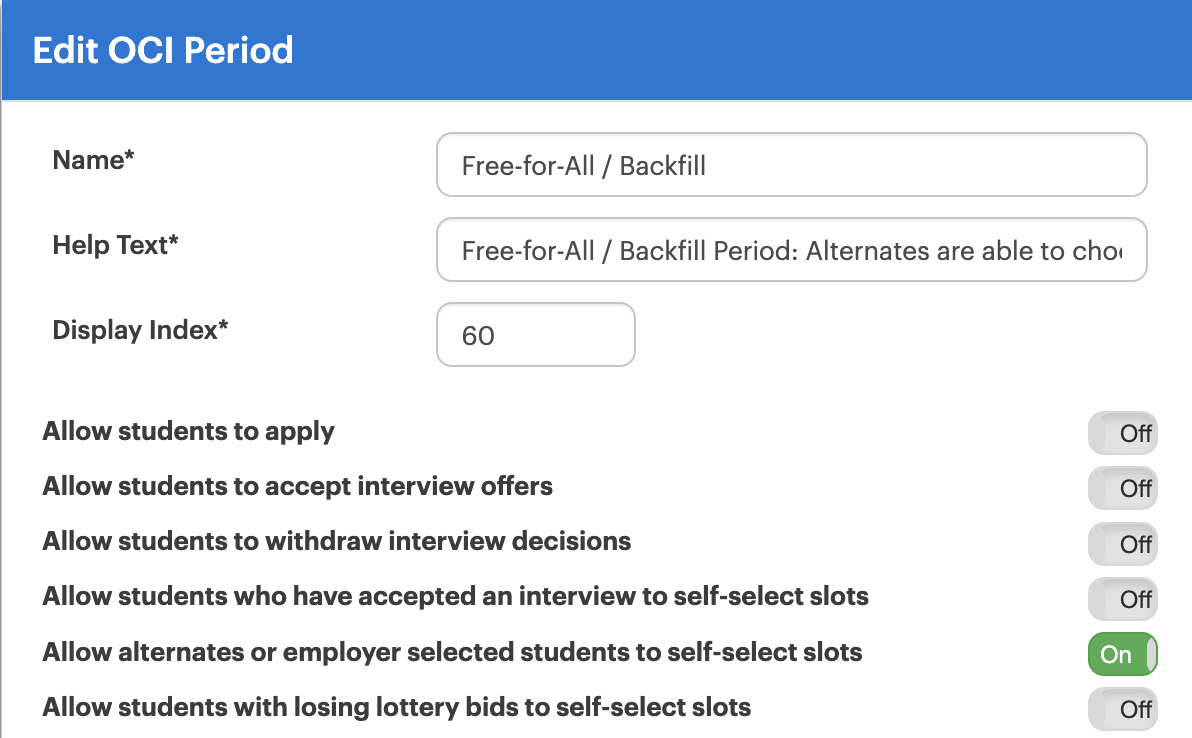
Task: Click the losing lottery bids label text
Action: tap(396, 708)
